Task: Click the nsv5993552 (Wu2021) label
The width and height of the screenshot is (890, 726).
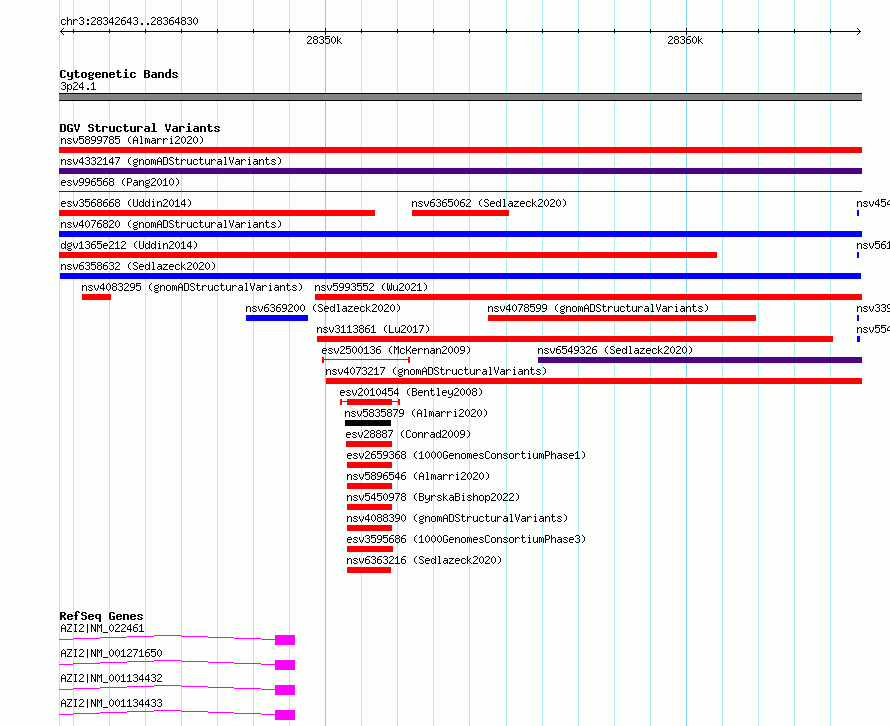Action: point(371,287)
